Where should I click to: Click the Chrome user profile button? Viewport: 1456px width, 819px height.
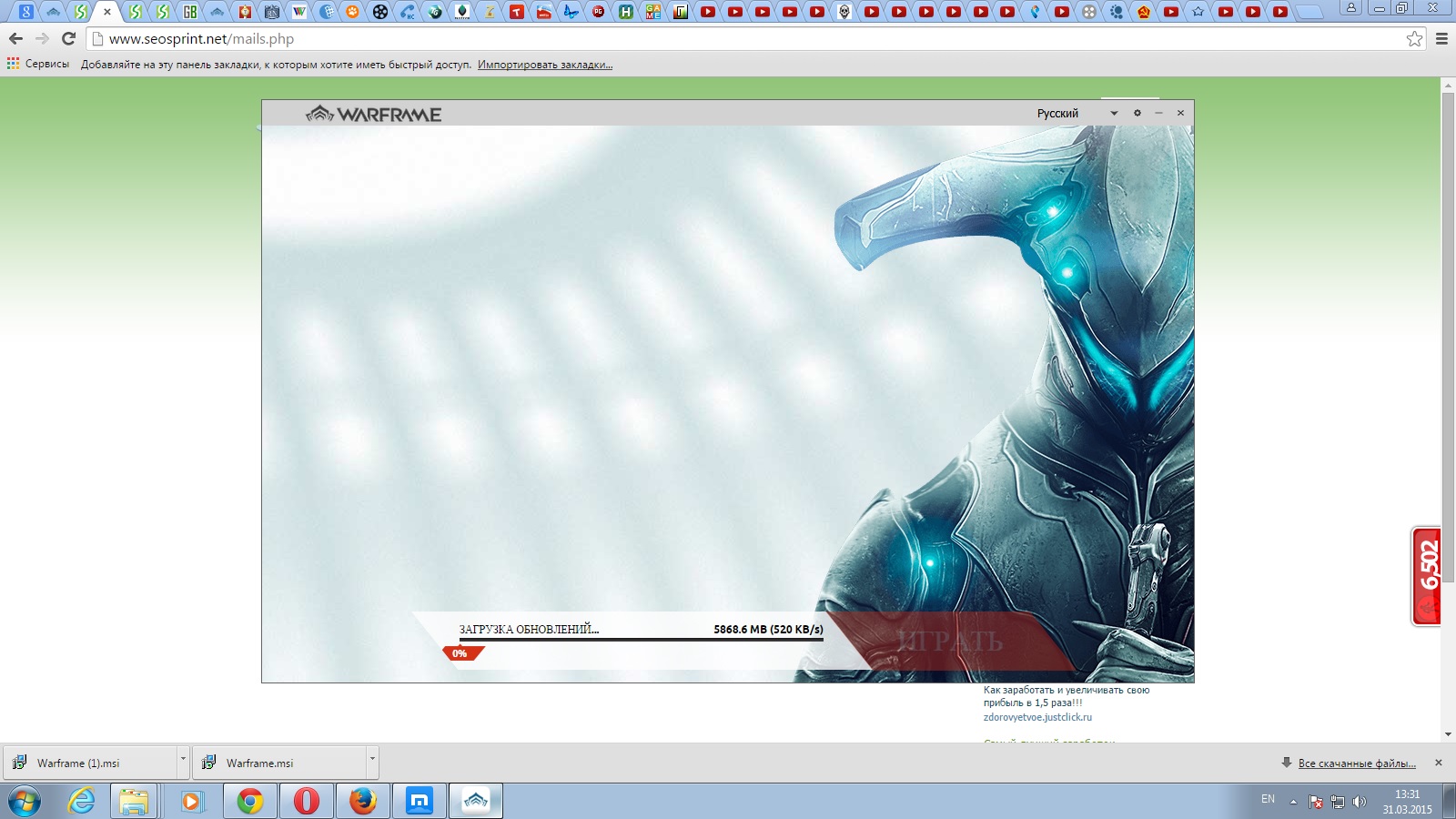tap(1351, 8)
